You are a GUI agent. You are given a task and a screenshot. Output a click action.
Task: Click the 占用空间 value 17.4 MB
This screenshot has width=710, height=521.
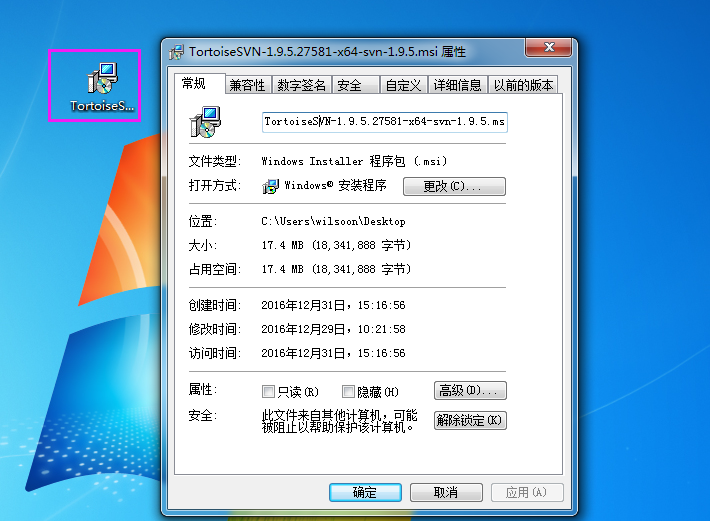pyautogui.click(x=336, y=269)
